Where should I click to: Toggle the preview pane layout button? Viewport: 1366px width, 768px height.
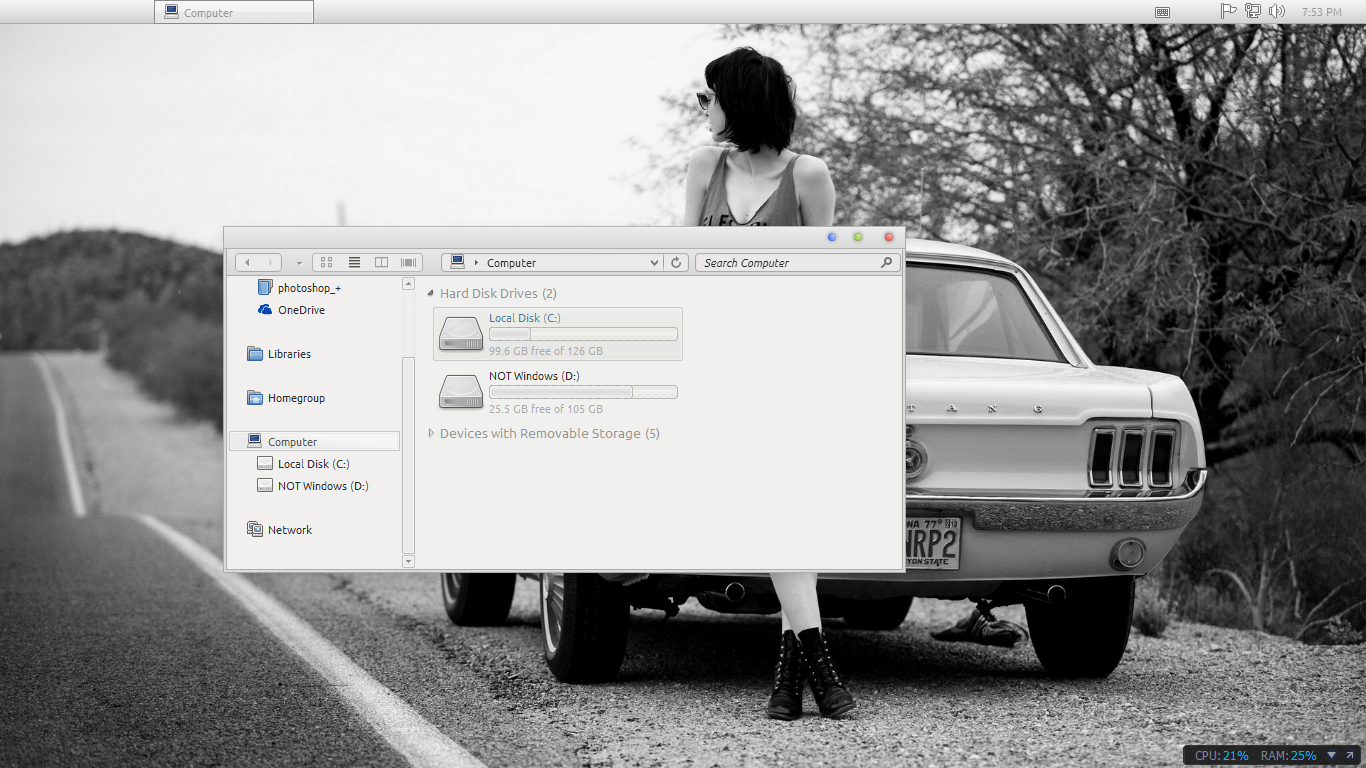pos(381,263)
